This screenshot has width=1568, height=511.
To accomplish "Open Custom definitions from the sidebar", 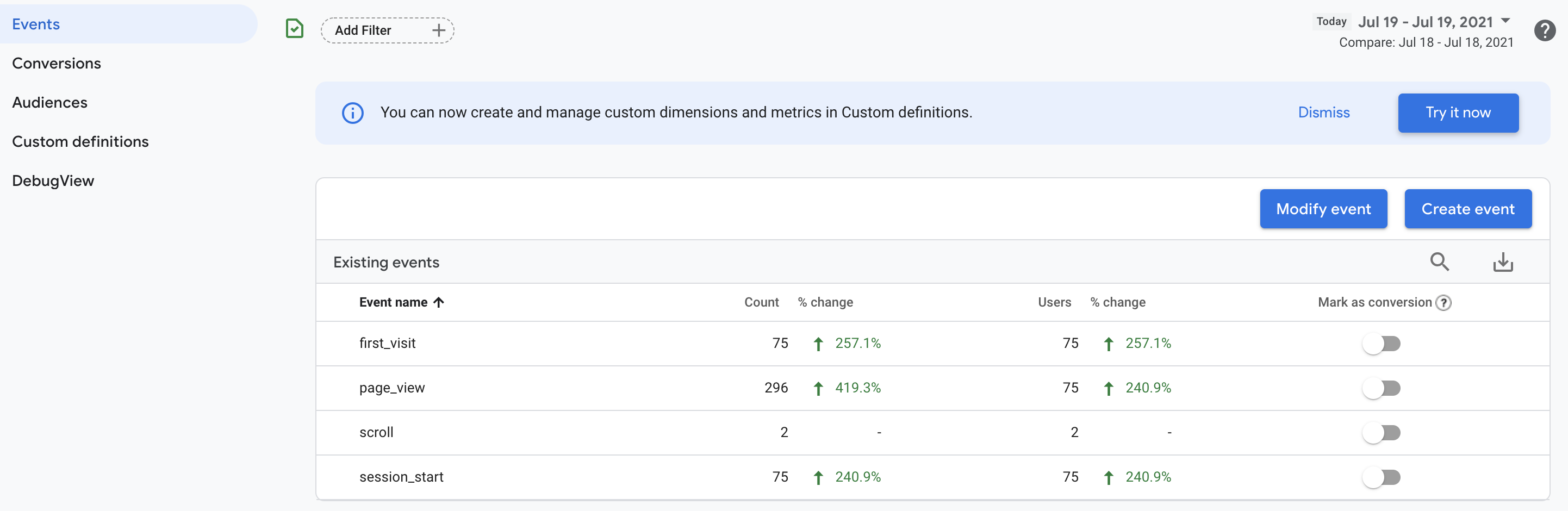I will (80, 141).
